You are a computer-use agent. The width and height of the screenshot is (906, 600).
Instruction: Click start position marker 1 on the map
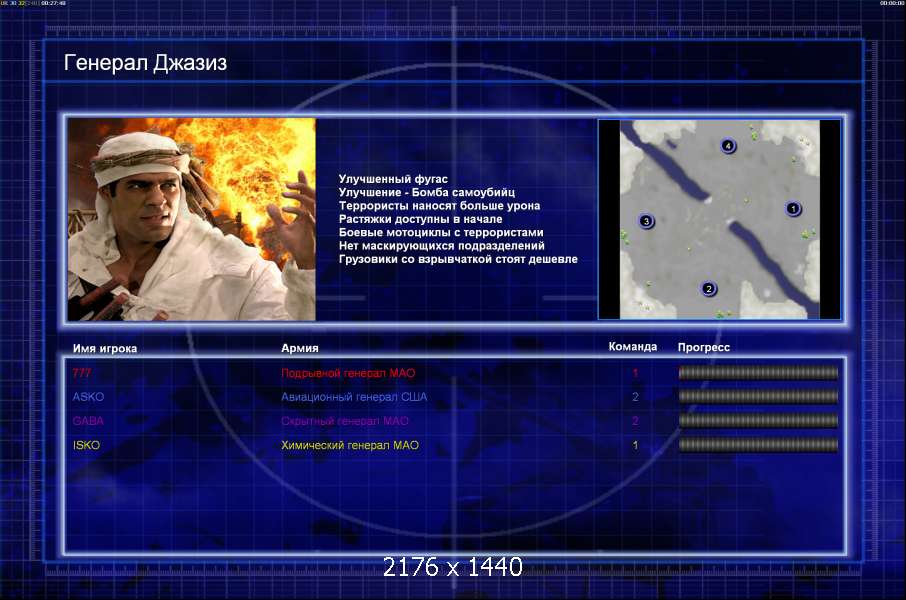[793, 209]
